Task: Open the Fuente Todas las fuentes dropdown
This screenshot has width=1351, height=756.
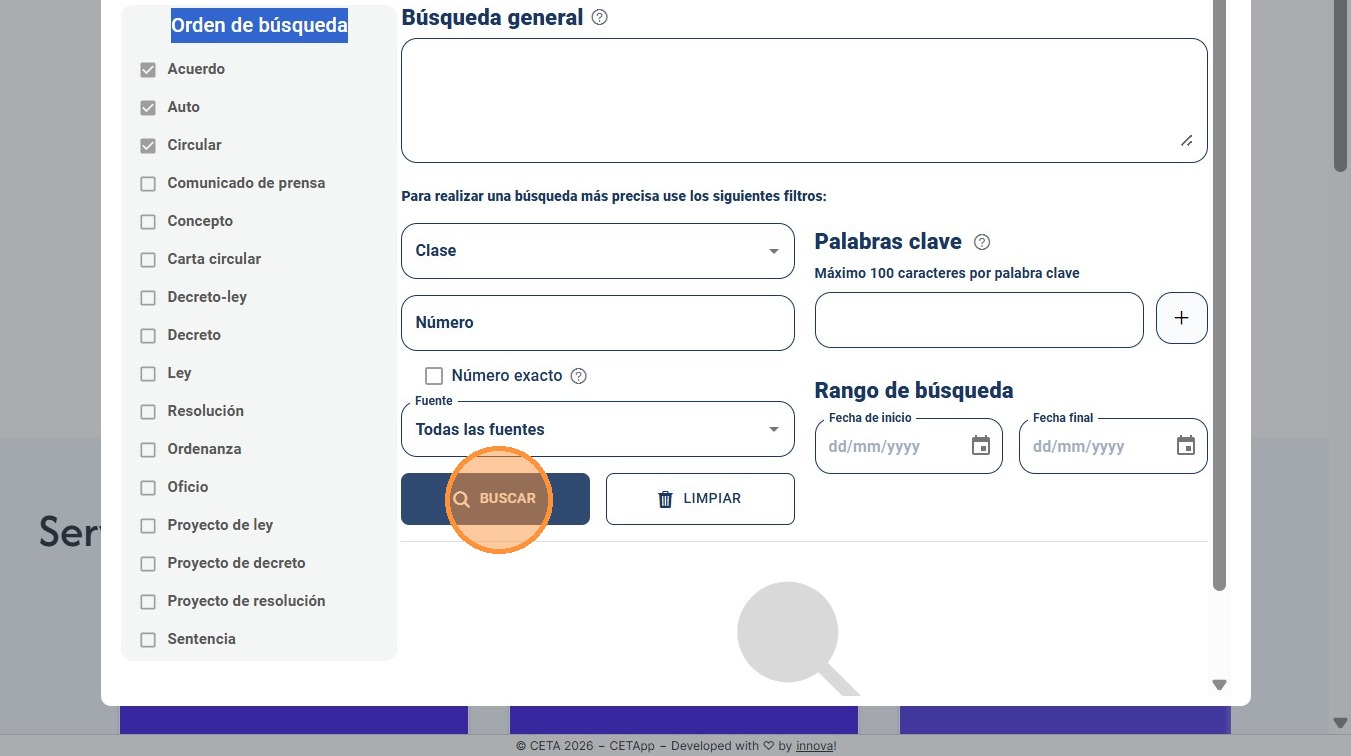Action: click(x=598, y=429)
